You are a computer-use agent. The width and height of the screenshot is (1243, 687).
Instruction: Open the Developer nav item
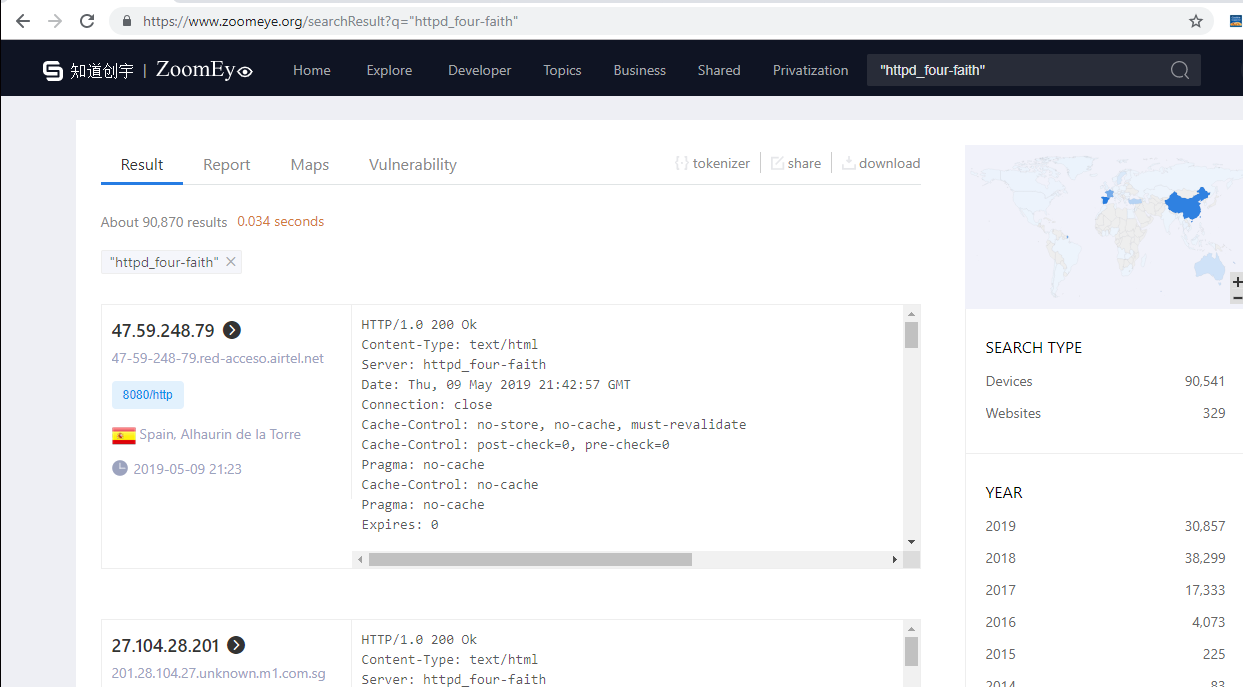pyautogui.click(x=480, y=70)
